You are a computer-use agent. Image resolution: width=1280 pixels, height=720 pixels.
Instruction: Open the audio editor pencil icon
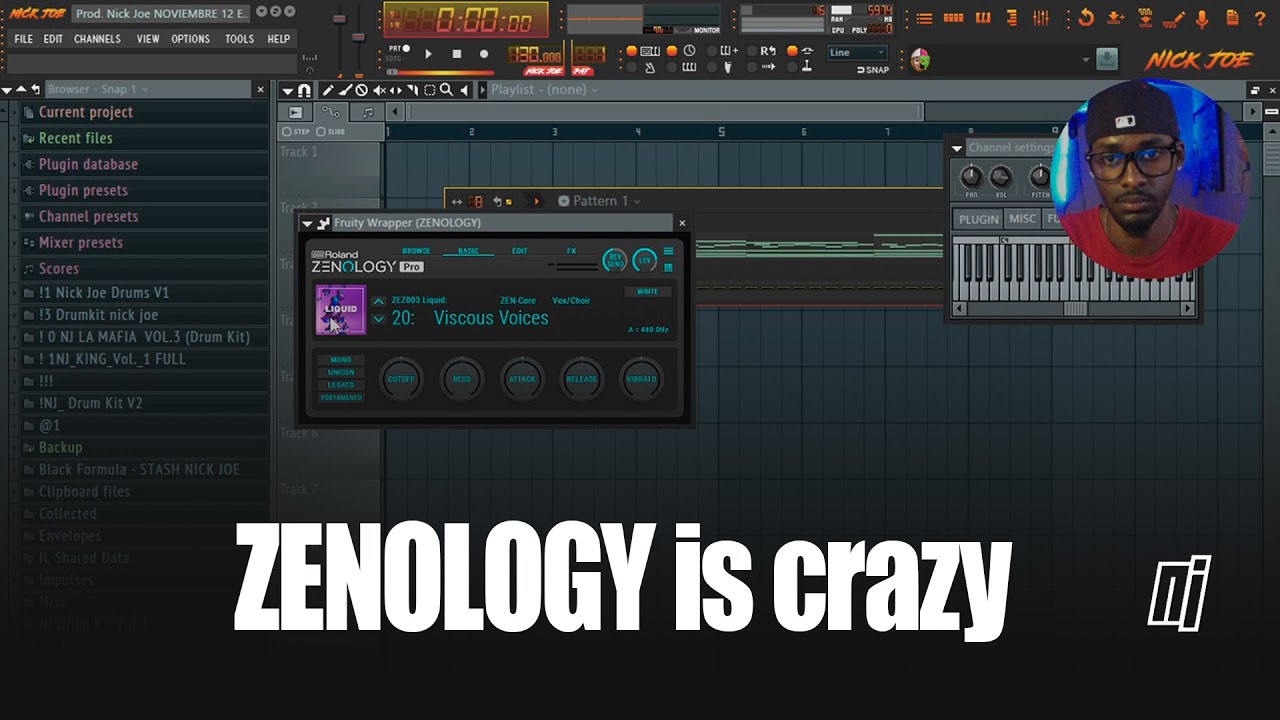(1173, 19)
